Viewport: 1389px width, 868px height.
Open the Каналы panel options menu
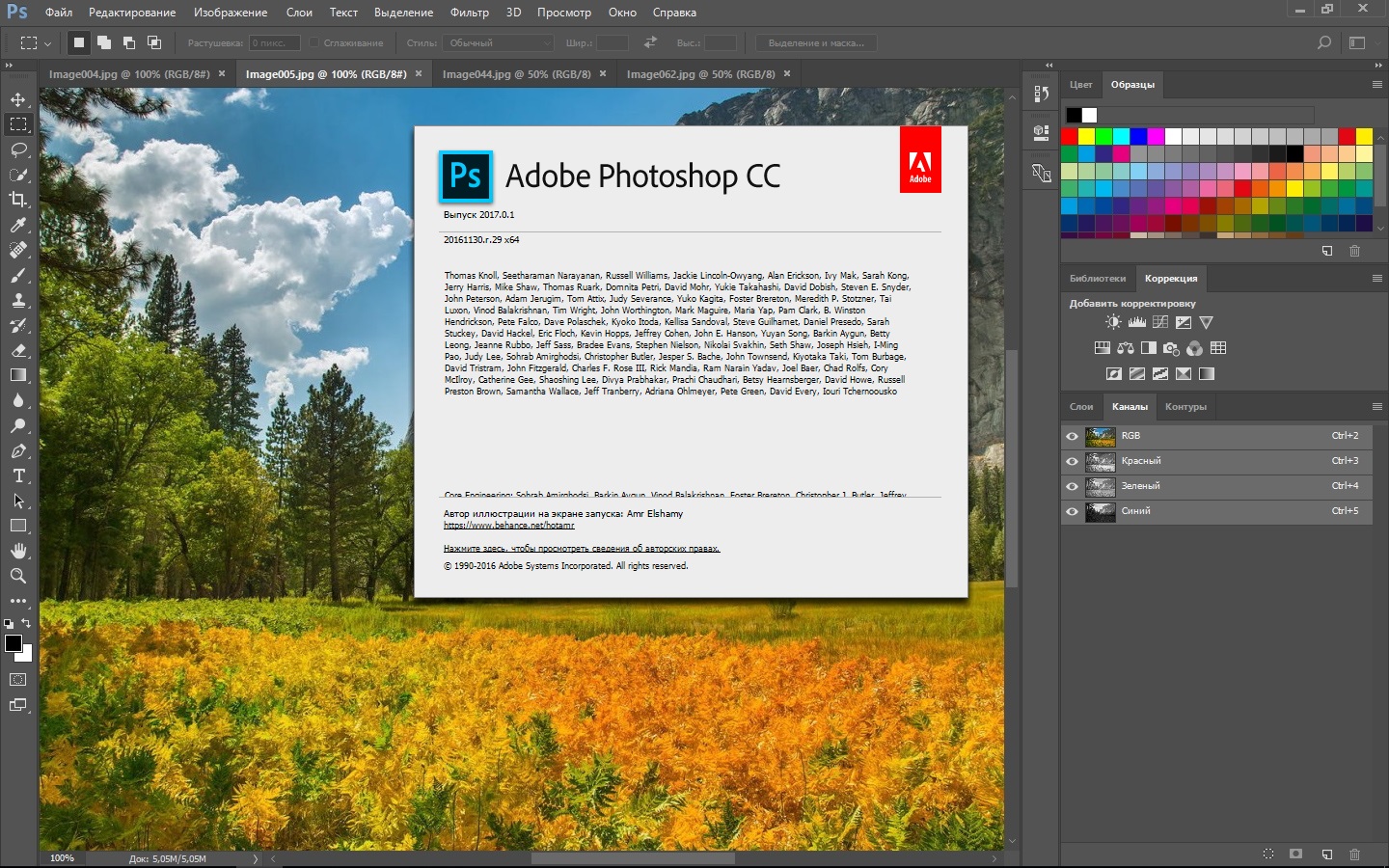click(x=1376, y=406)
